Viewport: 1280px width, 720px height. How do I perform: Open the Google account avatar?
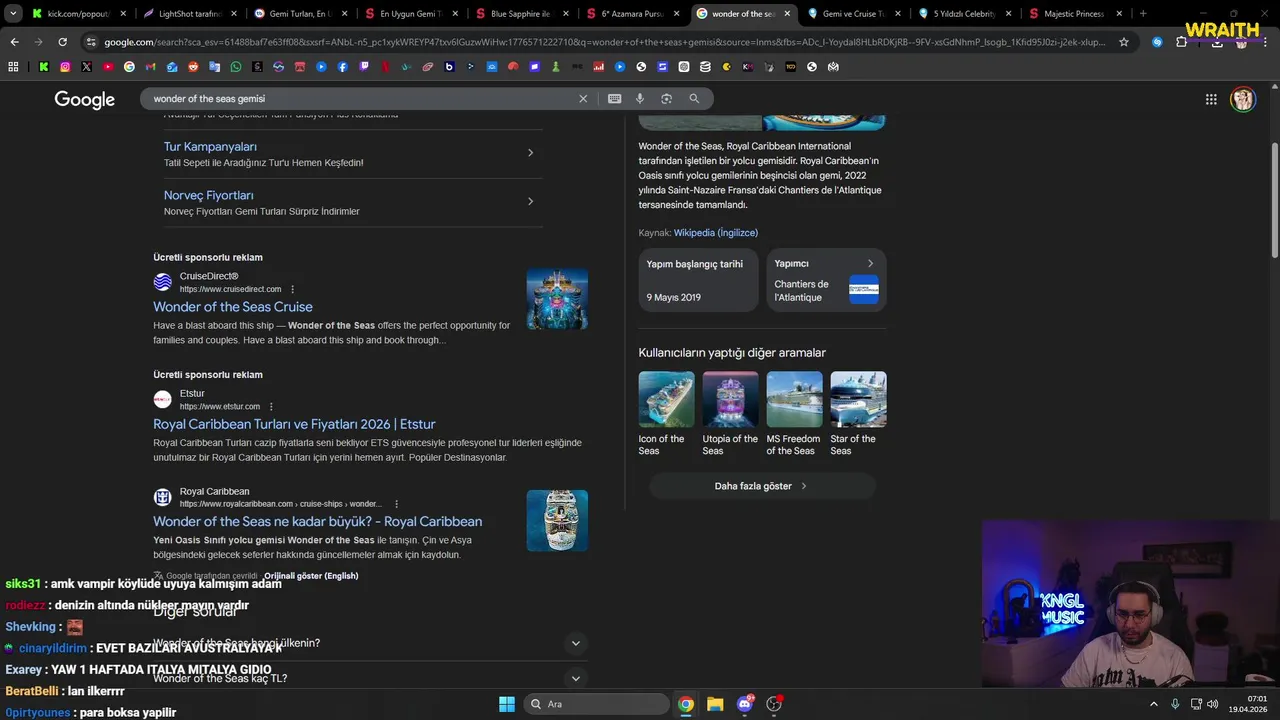coord(1243,99)
